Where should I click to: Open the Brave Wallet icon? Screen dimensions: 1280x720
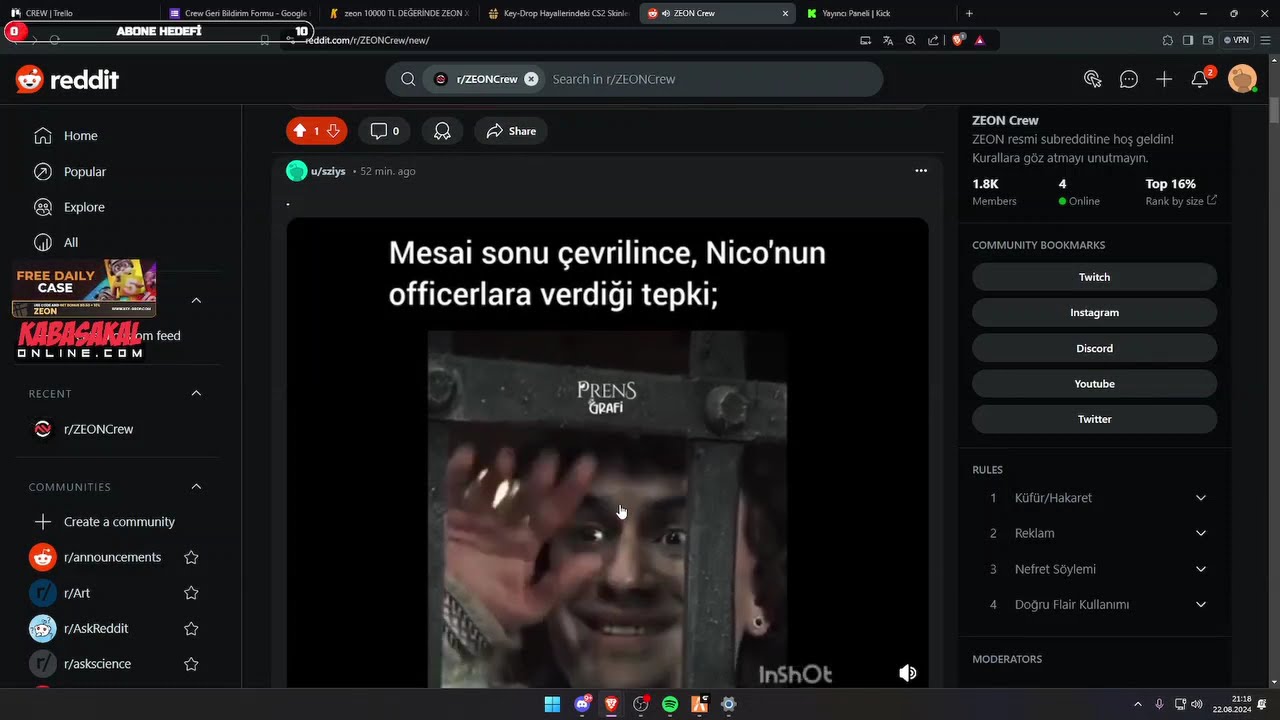click(1208, 40)
